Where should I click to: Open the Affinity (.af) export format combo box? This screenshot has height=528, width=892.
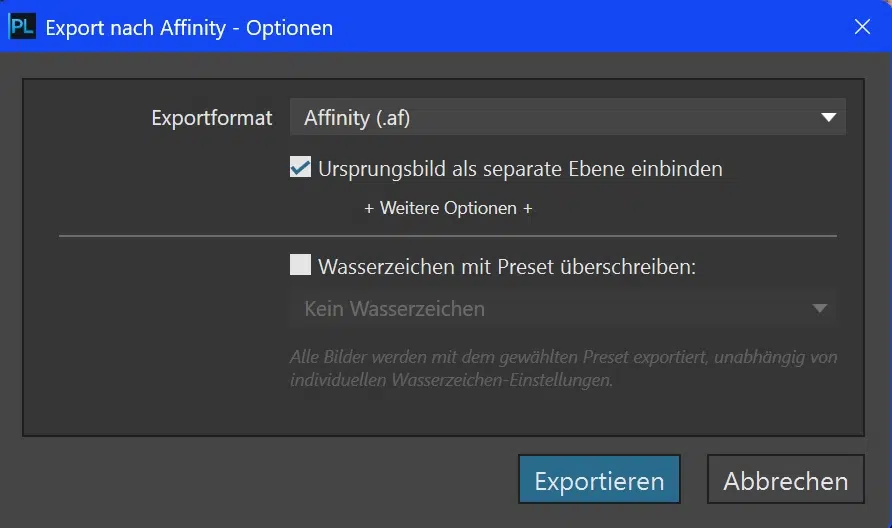pos(568,117)
